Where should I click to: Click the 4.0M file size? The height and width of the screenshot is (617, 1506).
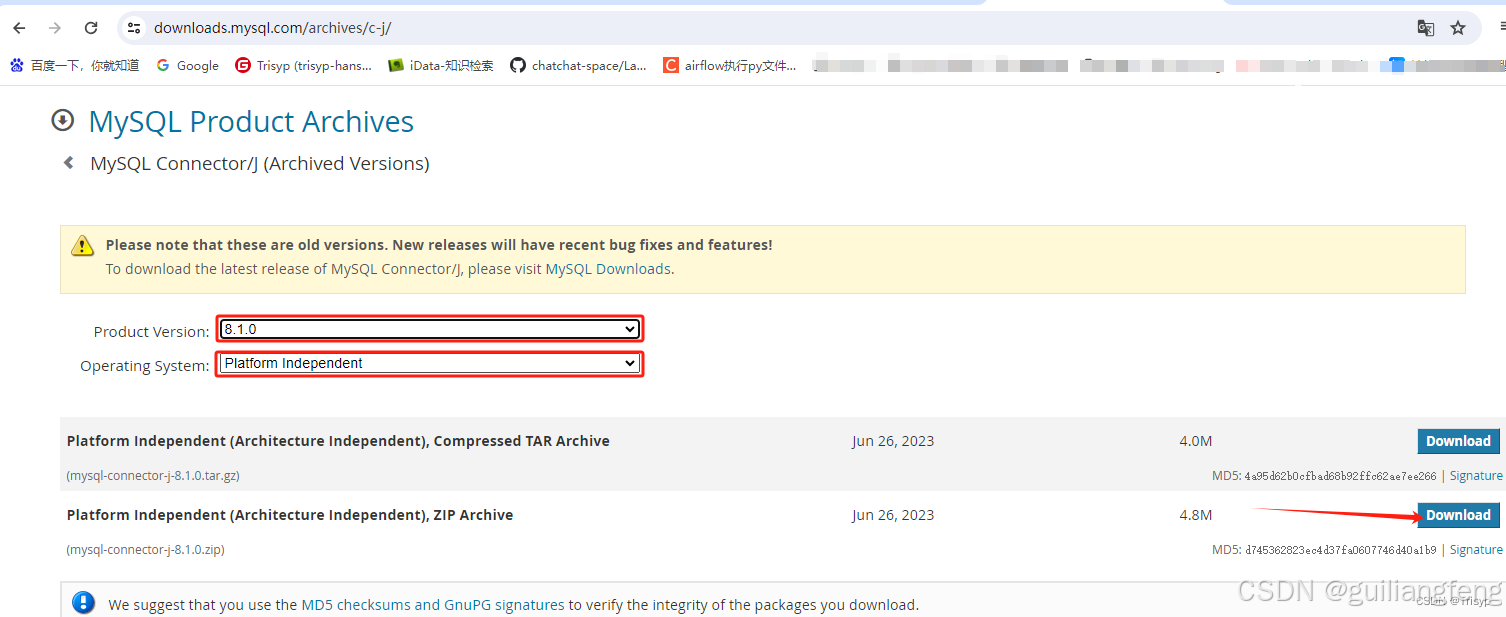[x=1195, y=441]
